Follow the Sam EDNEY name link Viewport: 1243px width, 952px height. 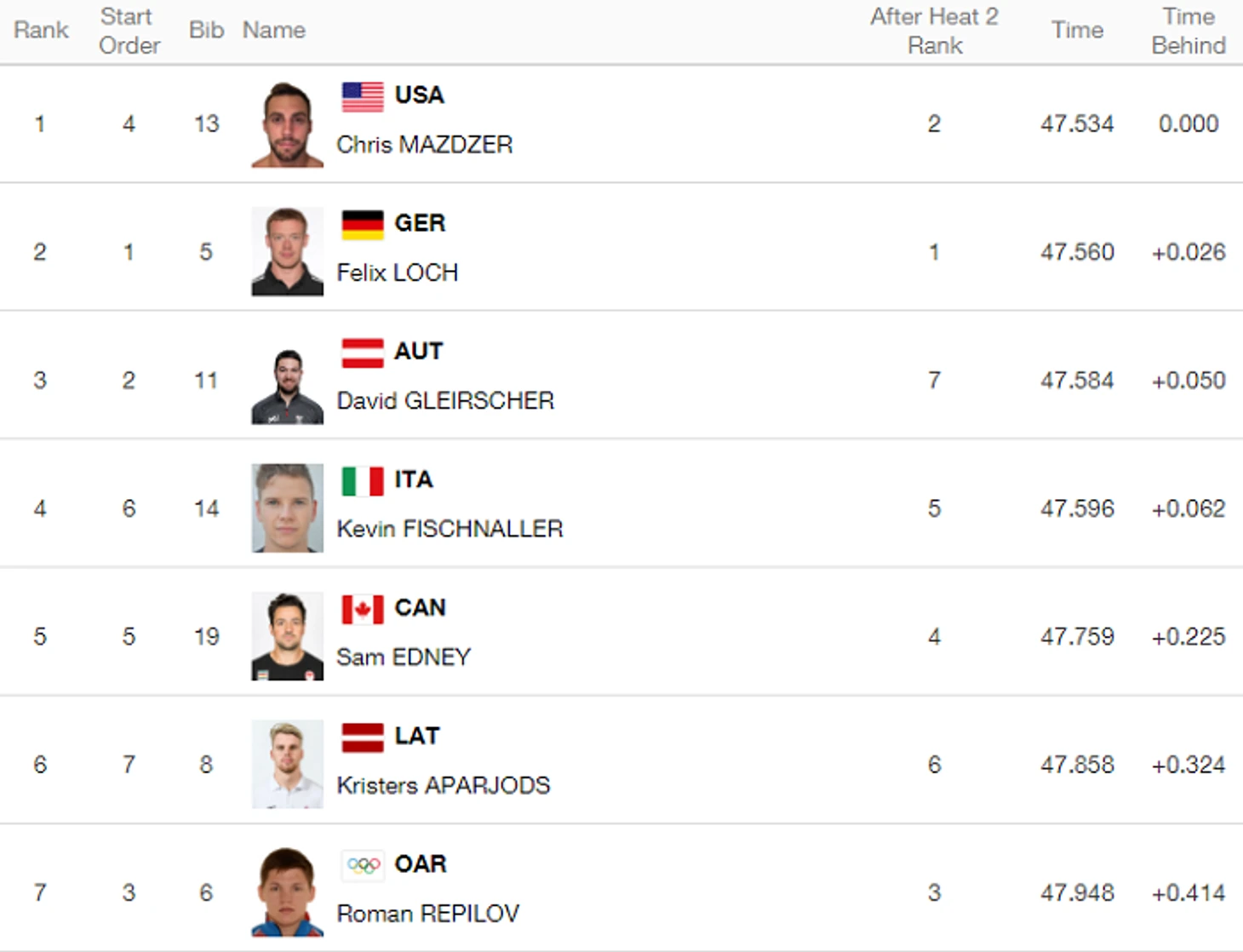404,657
